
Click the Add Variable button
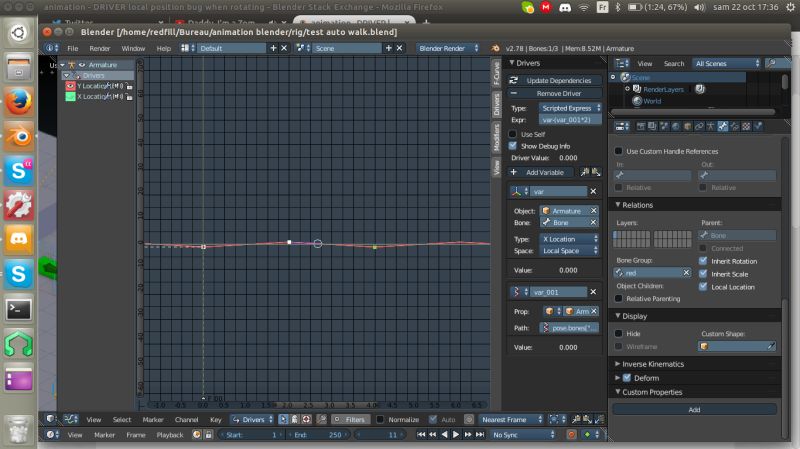[x=540, y=172]
